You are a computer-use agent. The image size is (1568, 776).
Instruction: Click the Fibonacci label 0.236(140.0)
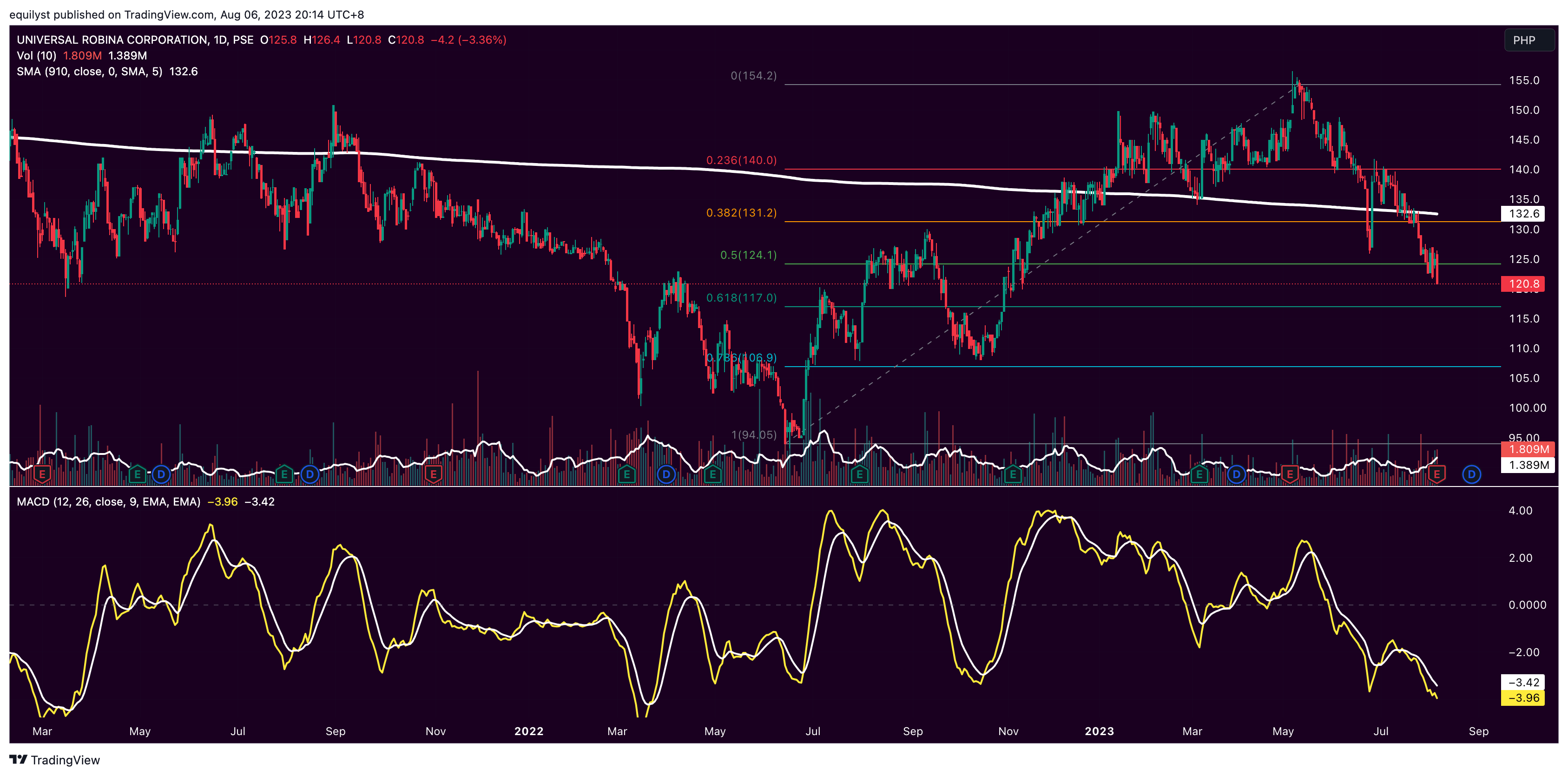pos(741,160)
